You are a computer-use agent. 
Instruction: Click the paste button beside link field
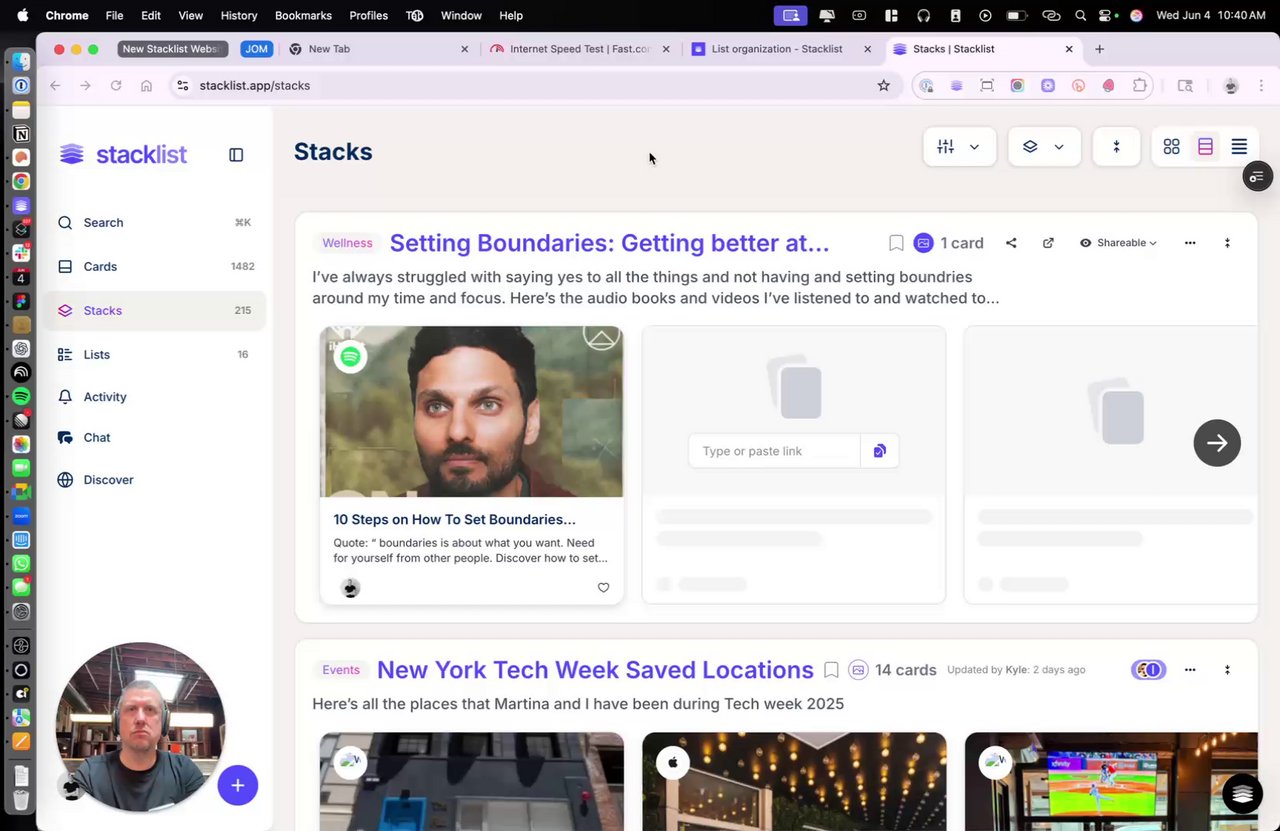880,451
